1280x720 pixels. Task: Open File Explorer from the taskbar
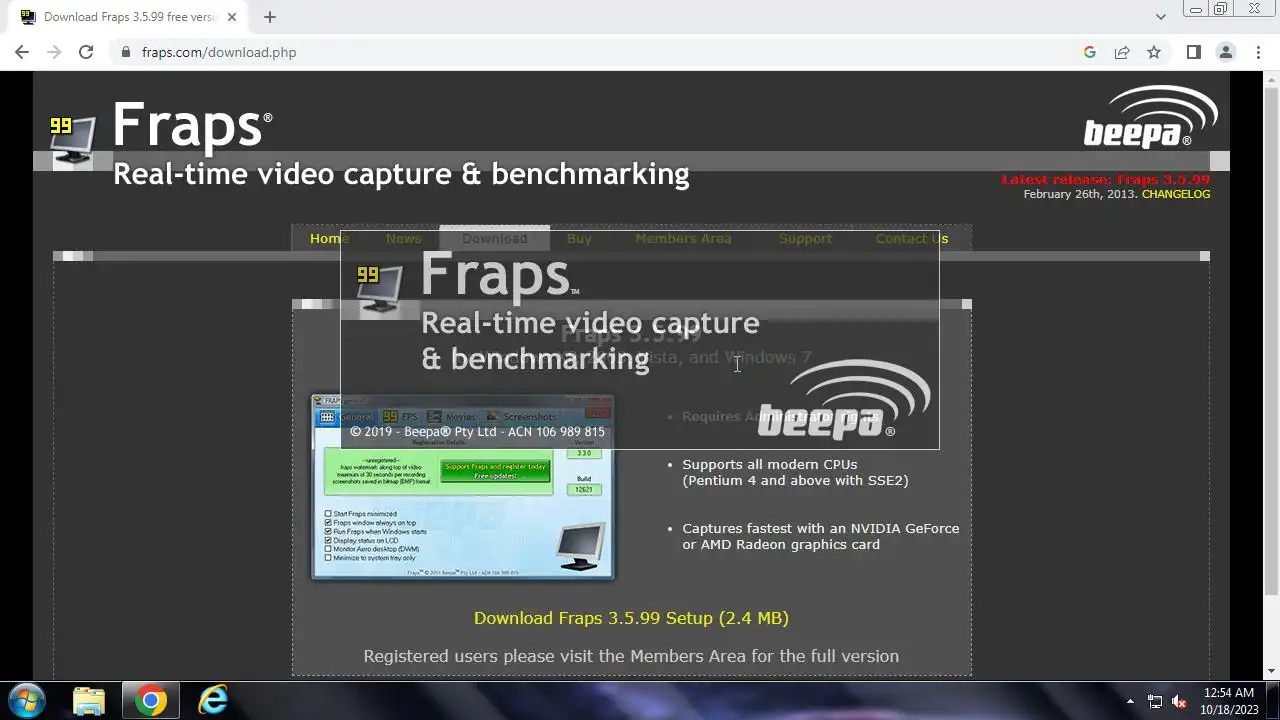click(x=89, y=701)
